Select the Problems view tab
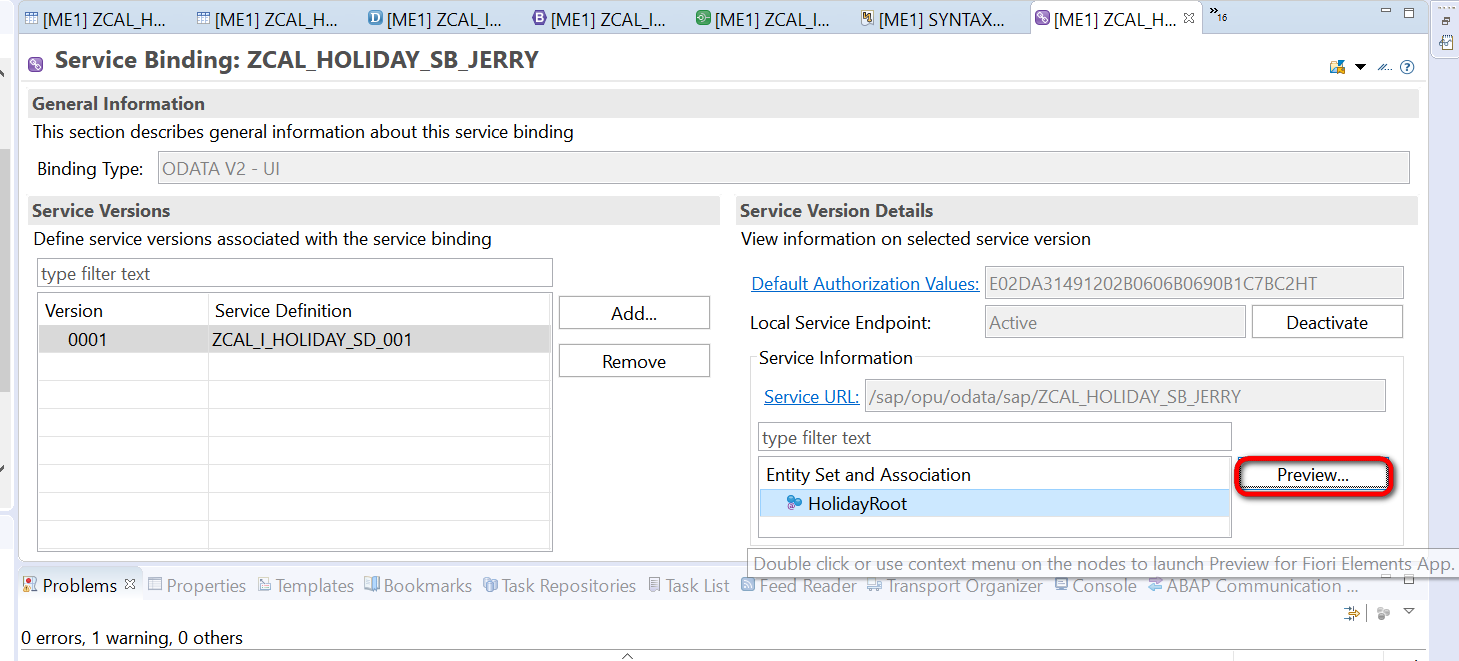The height and width of the screenshot is (661, 1459). coord(79,586)
